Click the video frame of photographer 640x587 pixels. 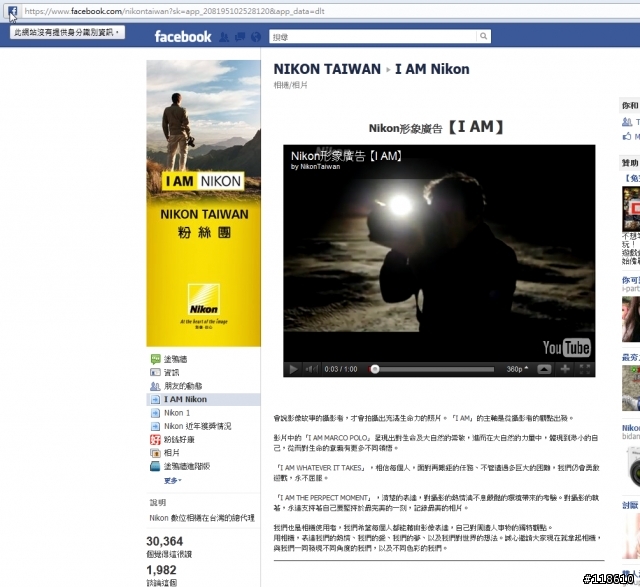tap(439, 253)
